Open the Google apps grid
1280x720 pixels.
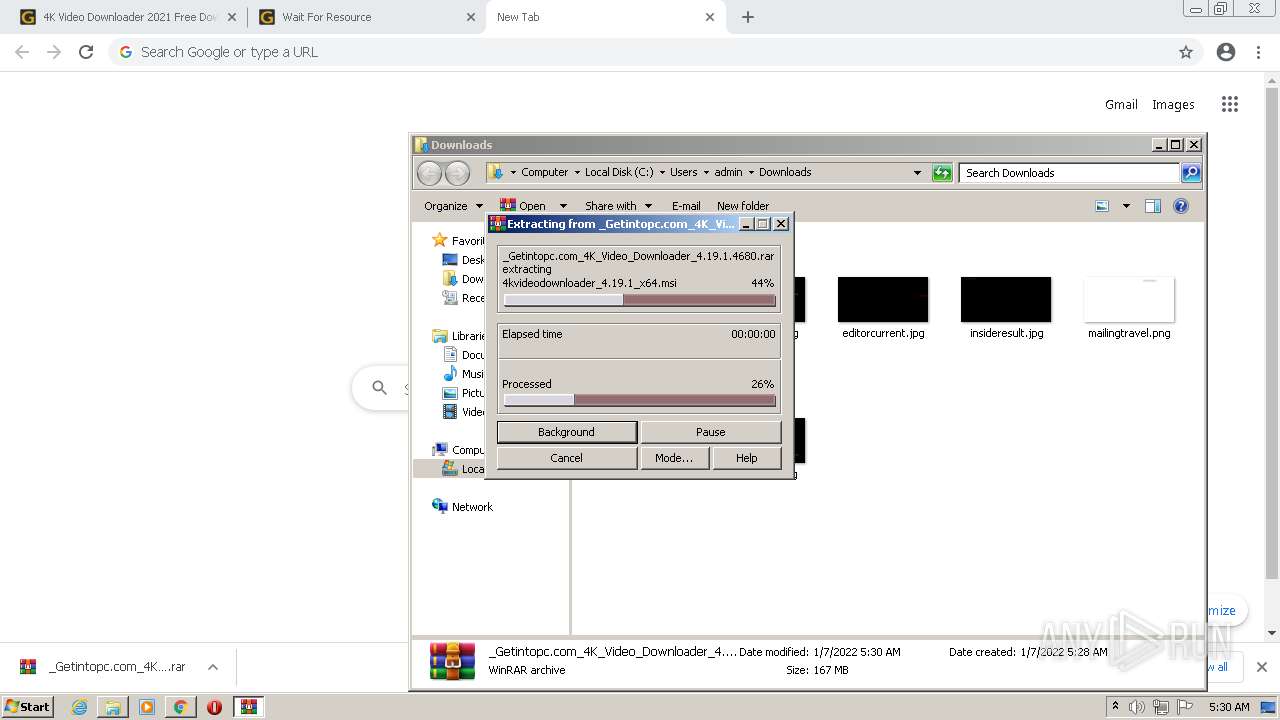click(1230, 104)
